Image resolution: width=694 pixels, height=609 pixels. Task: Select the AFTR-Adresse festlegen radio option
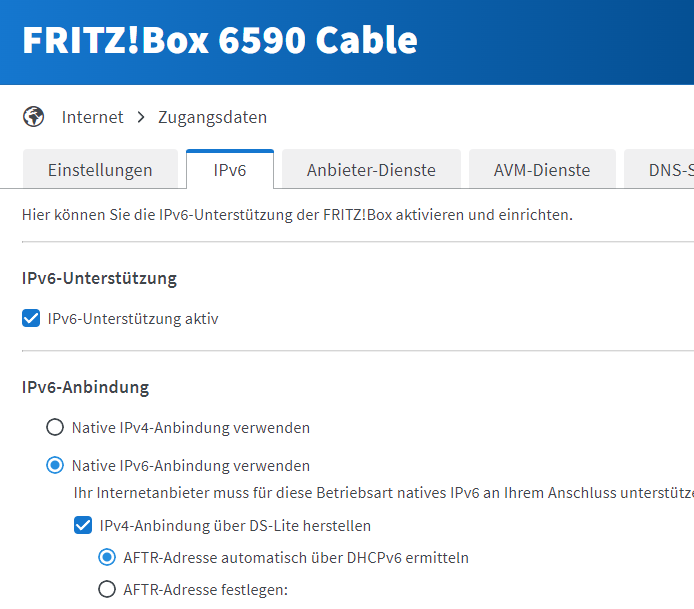(x=107, y=589)
